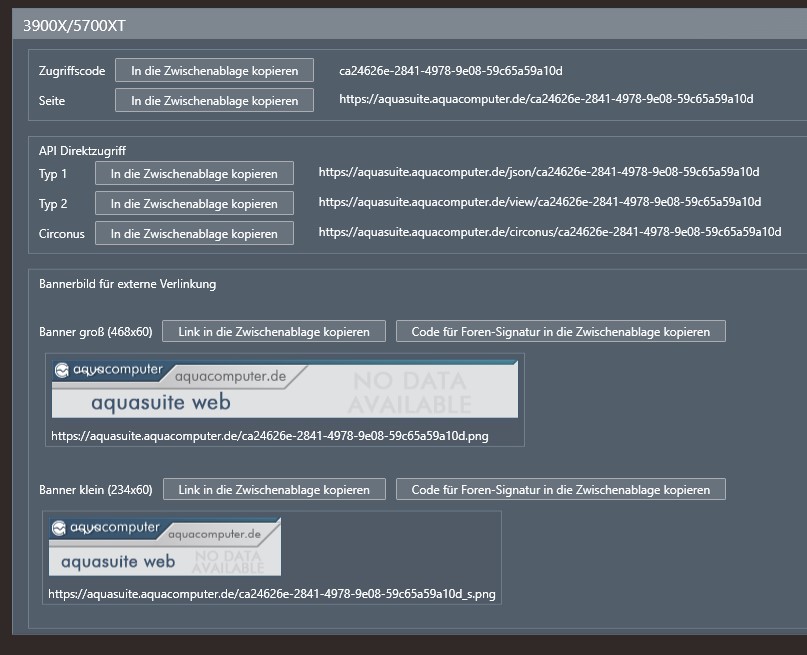Select the Seite aquasuite.aquacomputer.de URL text
This screenshot has height=655, width=807.
(x=546, y=99)
